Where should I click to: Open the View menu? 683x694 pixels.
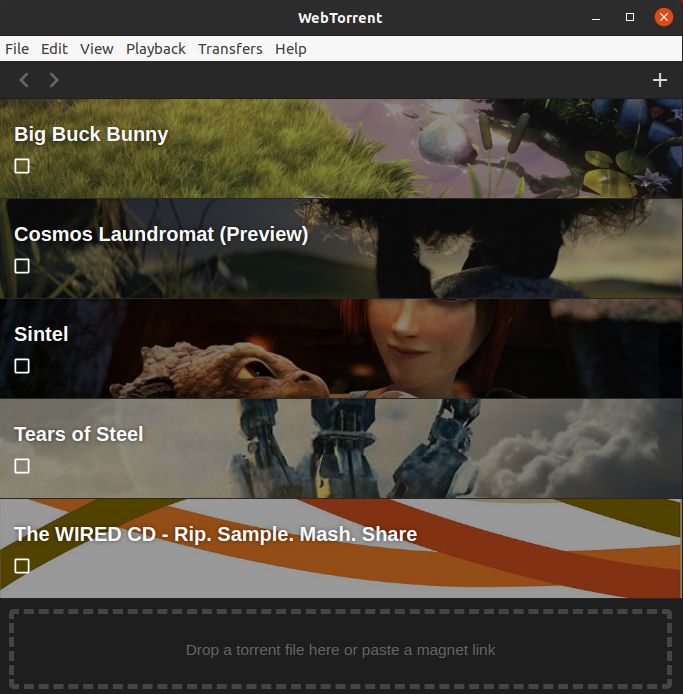96,49
